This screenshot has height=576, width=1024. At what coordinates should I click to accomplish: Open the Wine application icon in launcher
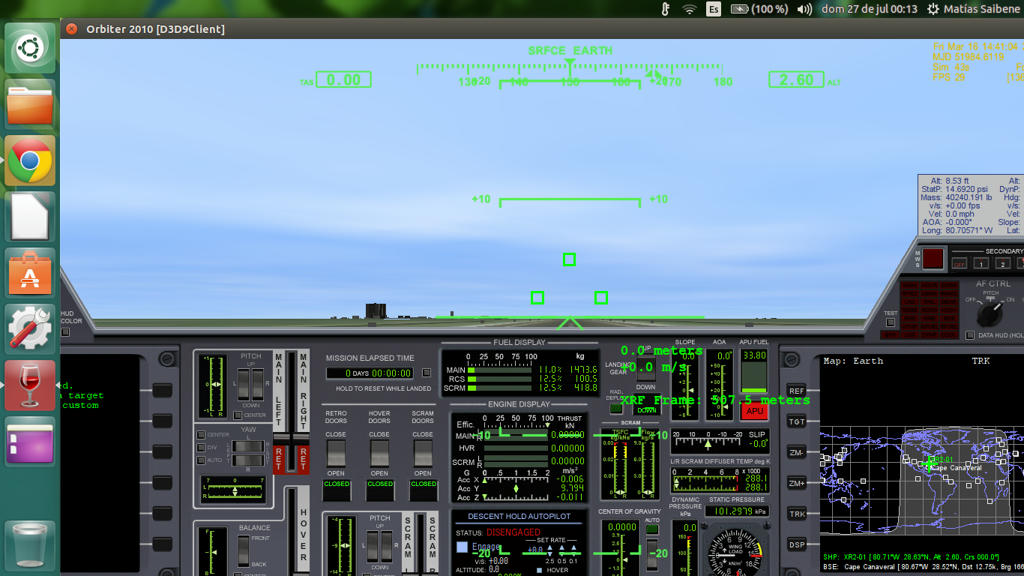click(30, 385)
